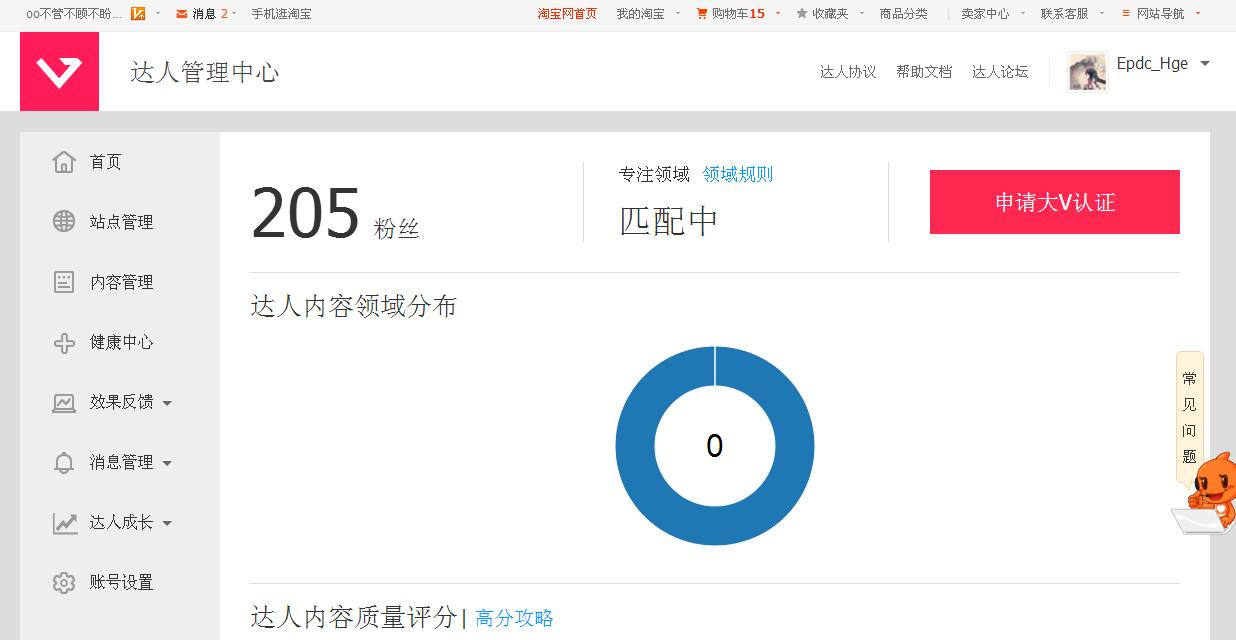This screenshot has width=1236, height=640.
Task: Select the 内容管理 document icon
Action: [x=64, y=282]
